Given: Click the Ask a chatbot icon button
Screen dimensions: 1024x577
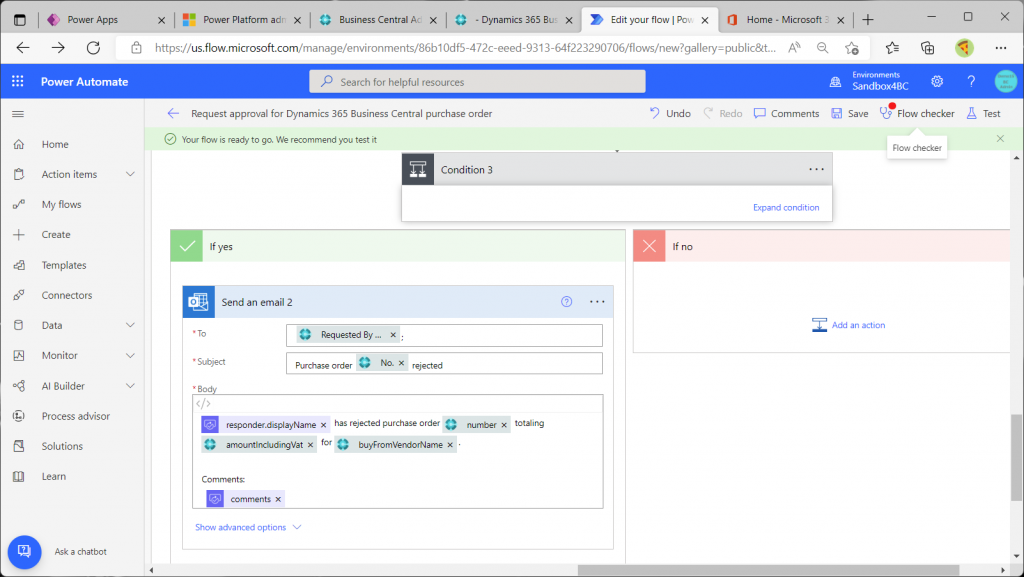Looking at the screenshot, I should (24, 552).
